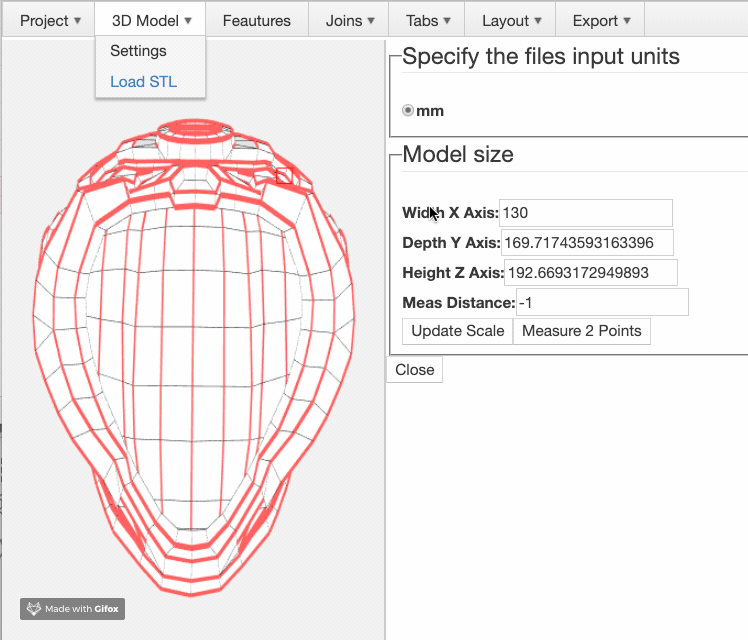Open the Layout dropdown menu

(x=510, y=21)
